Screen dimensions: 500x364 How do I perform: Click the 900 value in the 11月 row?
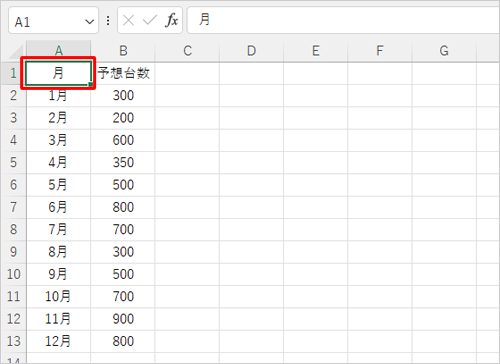point(123,319)
